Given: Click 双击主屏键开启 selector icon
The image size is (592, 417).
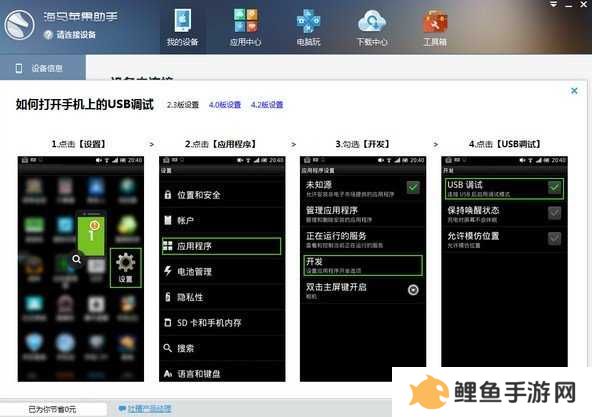Looking at the screenshot, I should [x=413, y=290].
